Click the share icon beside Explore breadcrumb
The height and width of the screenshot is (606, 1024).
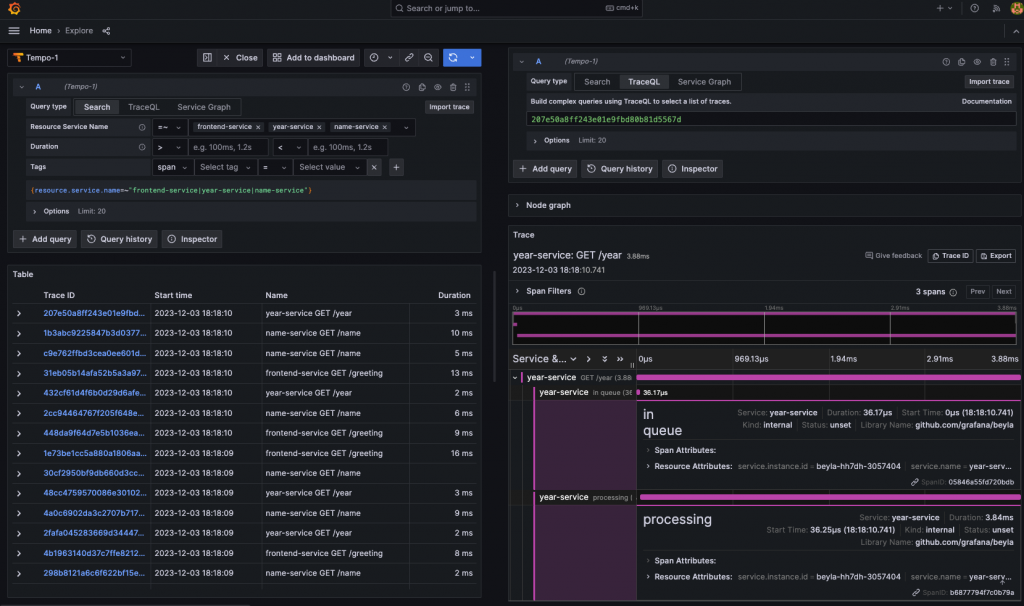pos(107,31)
